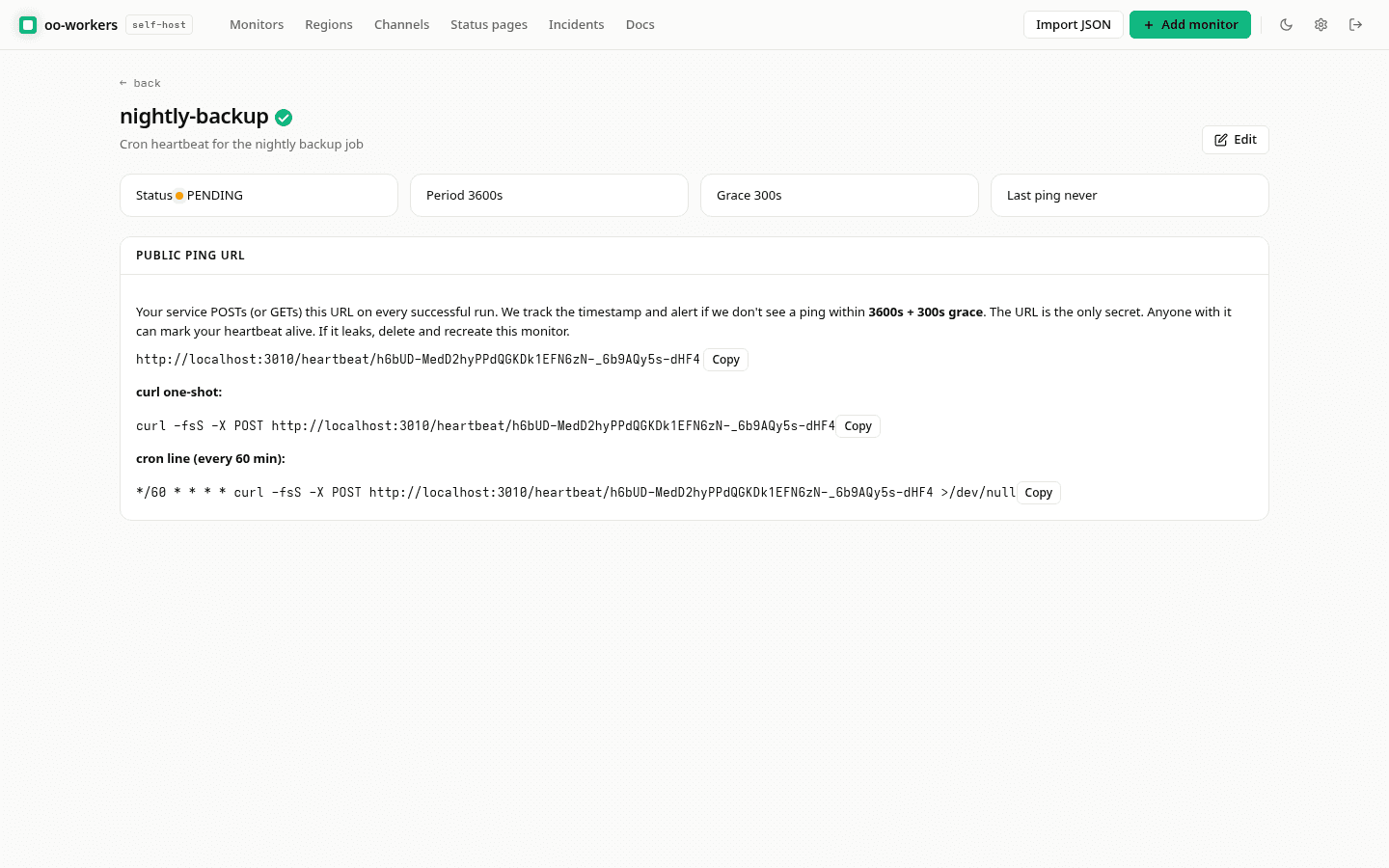
Task: Click the oo-workers brand name
Action: click(x=81, y=25)
